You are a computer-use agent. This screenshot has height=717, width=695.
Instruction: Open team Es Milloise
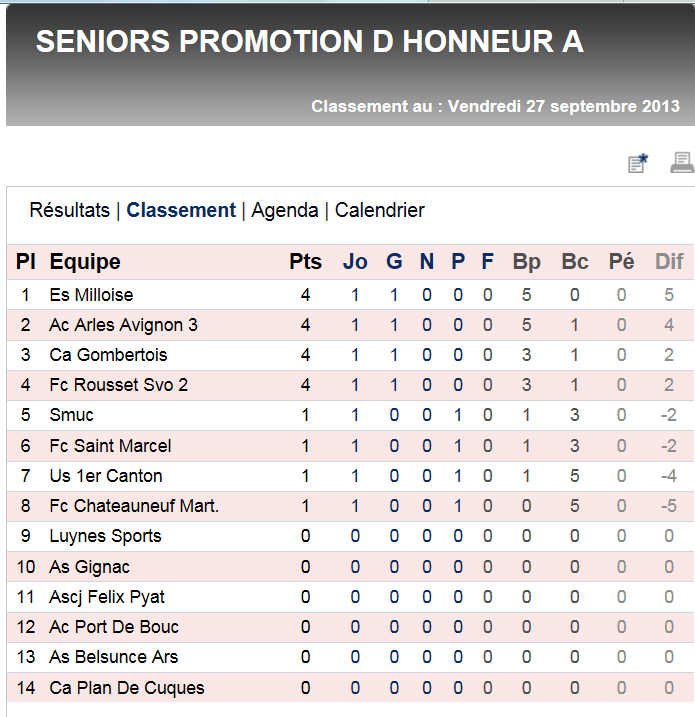[x=91, y=295]
